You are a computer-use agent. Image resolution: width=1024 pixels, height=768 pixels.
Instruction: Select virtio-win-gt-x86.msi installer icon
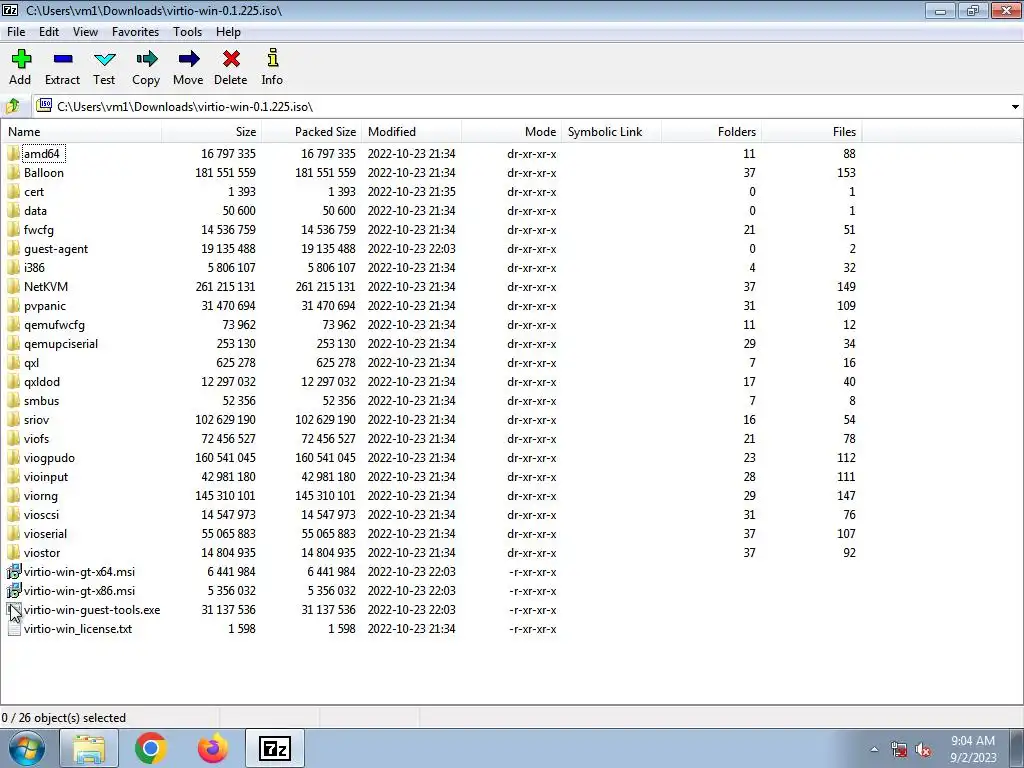tap(14, 591)
